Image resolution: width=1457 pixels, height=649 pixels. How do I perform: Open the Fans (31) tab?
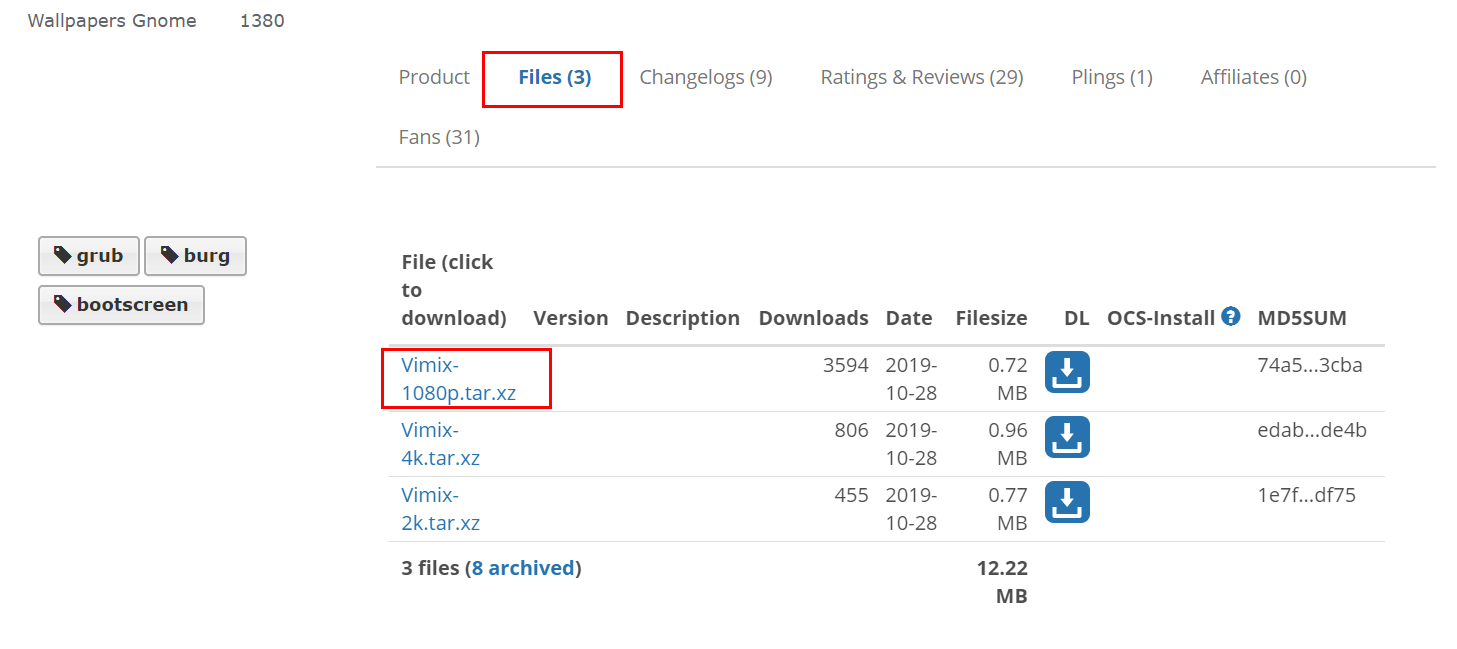pos(439,137)
